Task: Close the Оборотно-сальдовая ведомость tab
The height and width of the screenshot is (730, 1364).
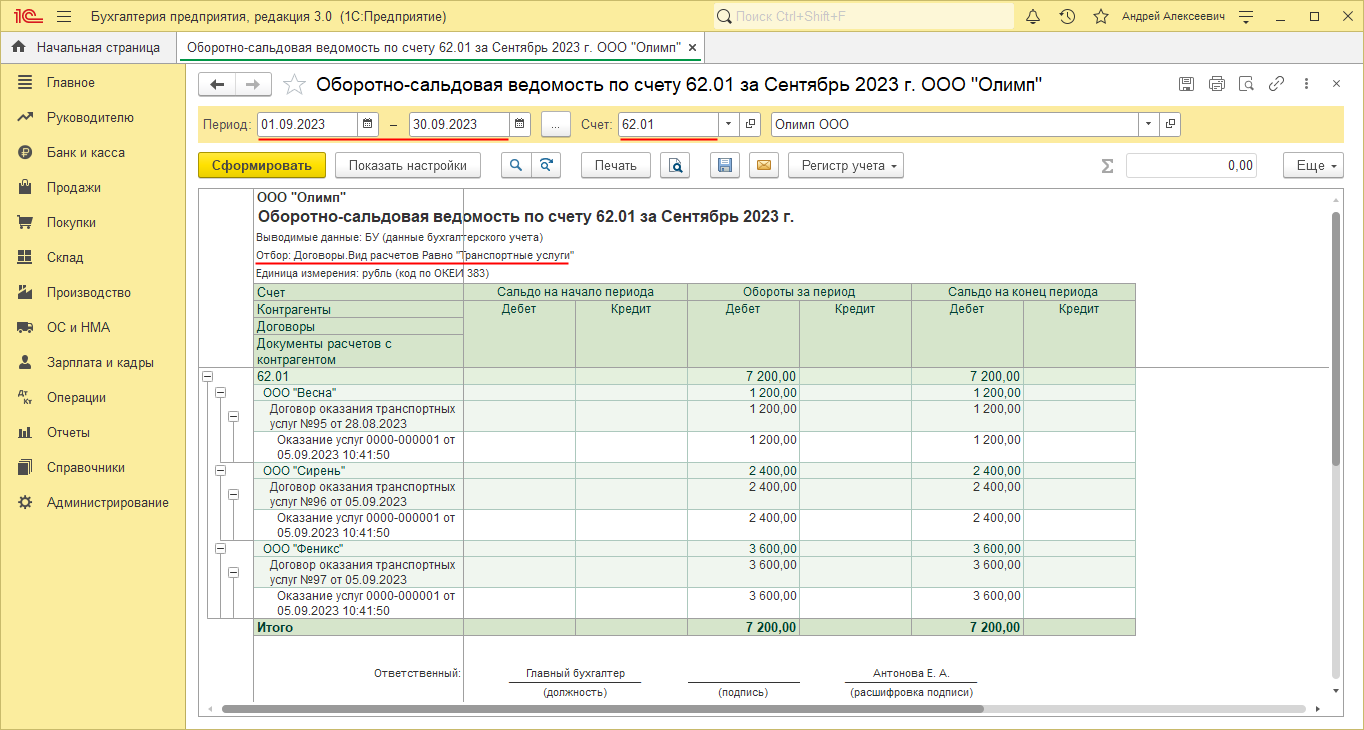Action: click(x=693, y=47)
